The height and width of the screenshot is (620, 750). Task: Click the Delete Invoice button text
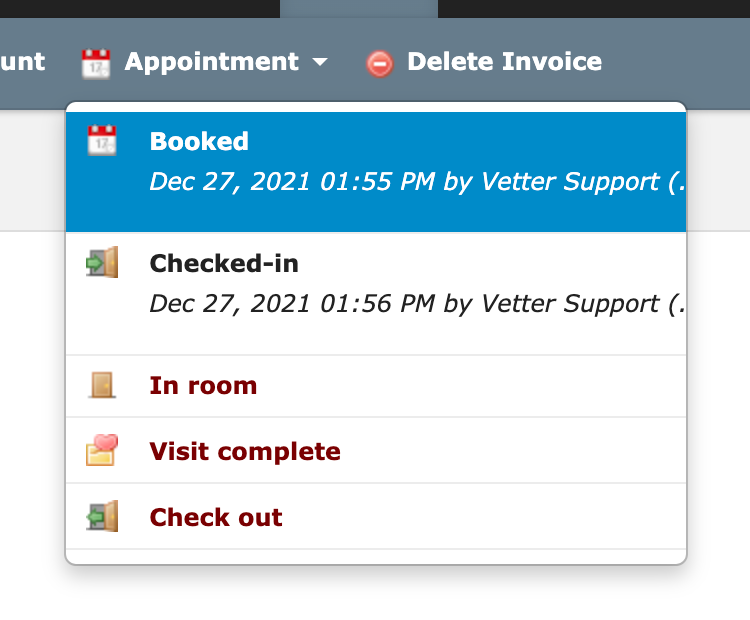505,62
